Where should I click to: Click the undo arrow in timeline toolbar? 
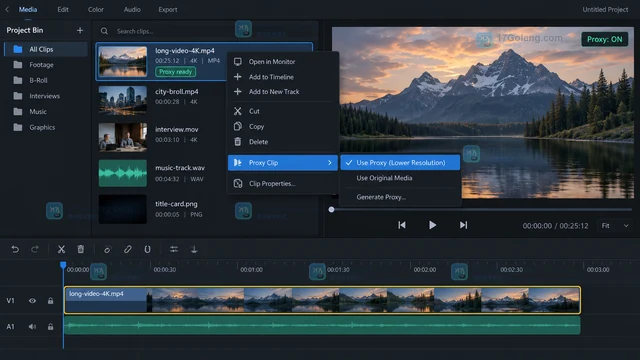point(15,249)
